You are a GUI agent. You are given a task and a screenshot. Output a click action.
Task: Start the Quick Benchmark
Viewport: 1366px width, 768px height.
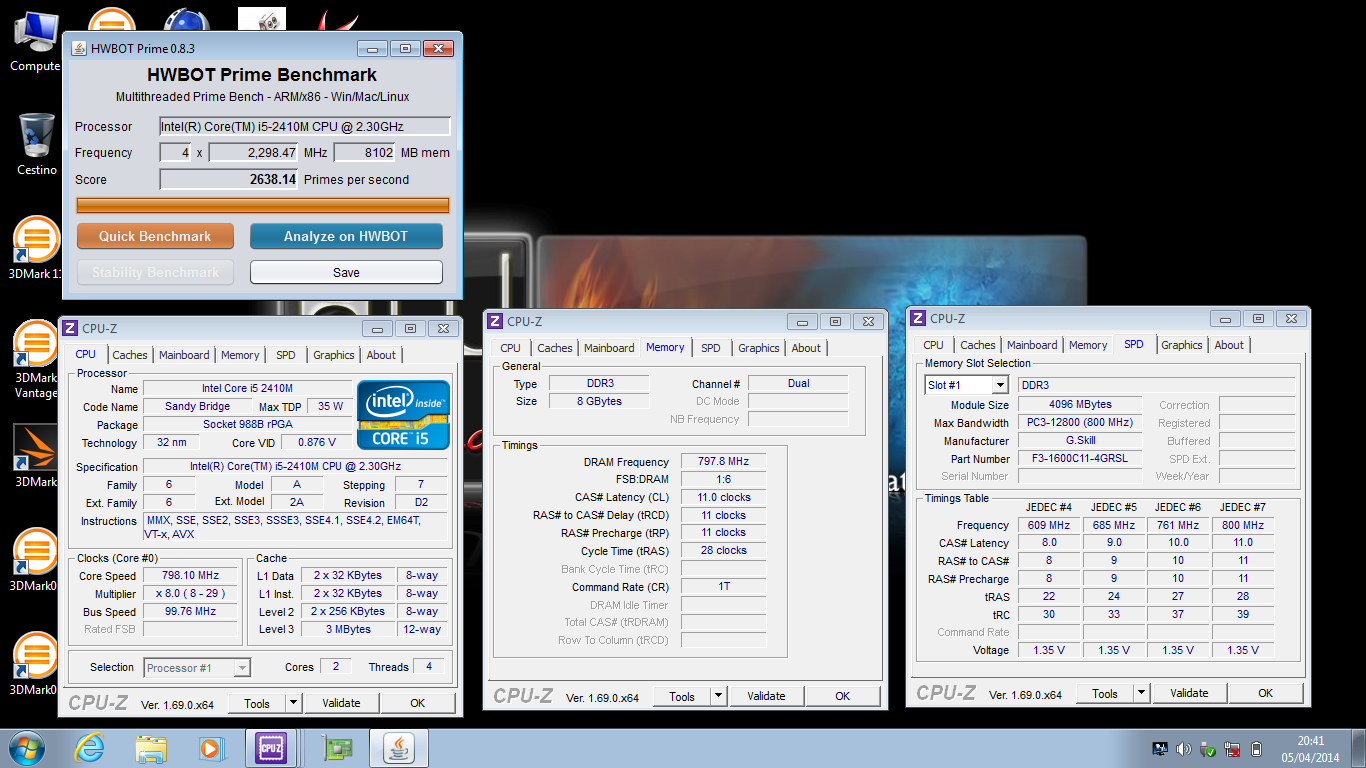[155, 236]
